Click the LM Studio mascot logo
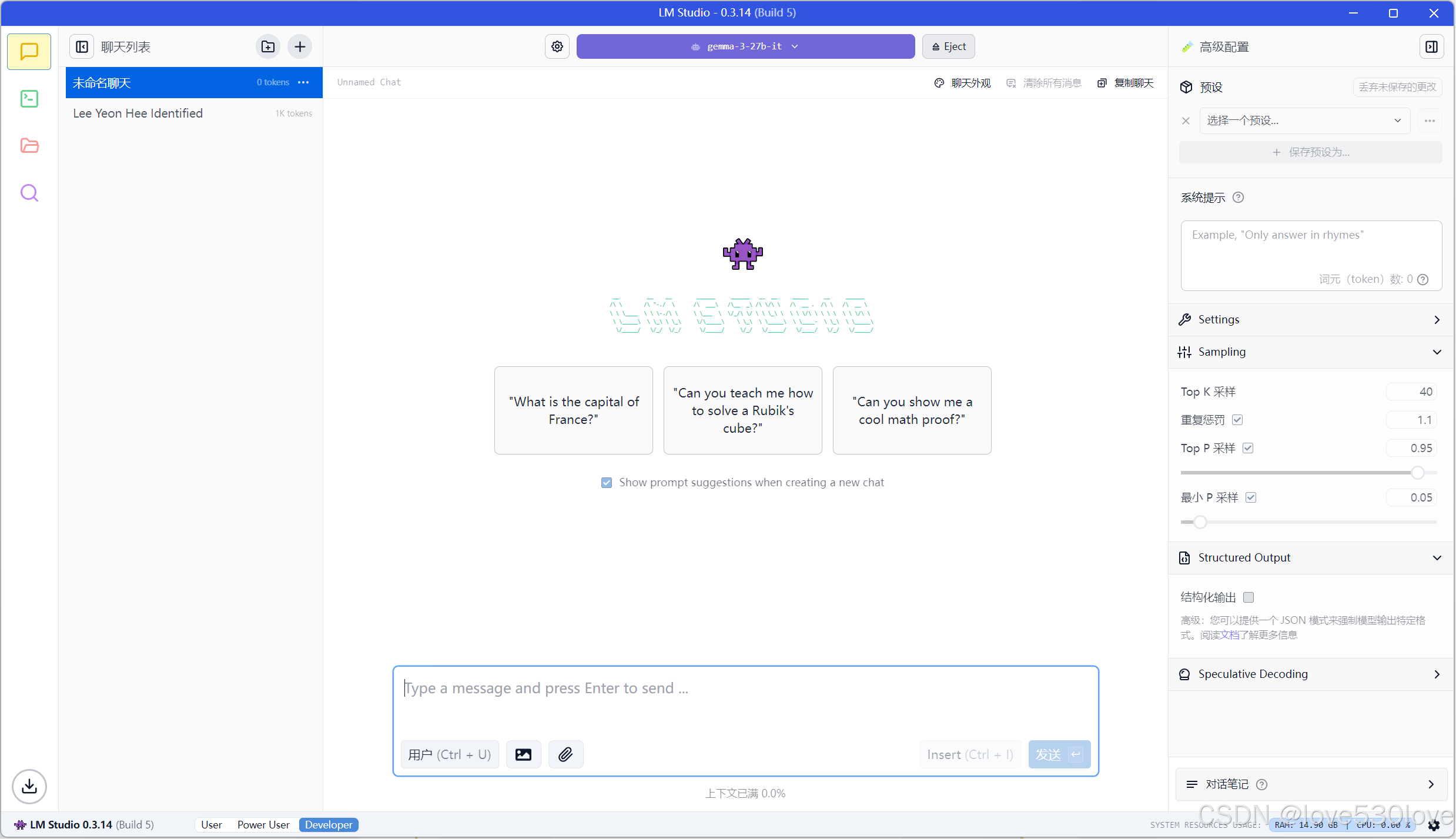The height and width of the screenshot is (839, 1456). (743, 254)
